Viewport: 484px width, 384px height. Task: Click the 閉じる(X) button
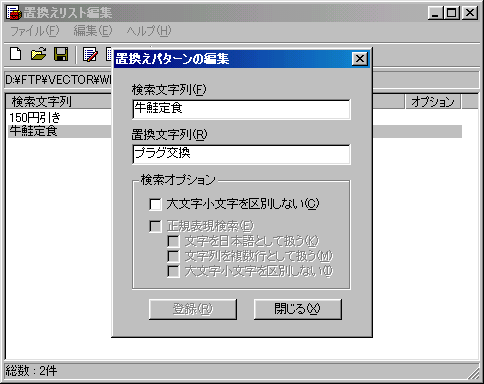[298, 309]
